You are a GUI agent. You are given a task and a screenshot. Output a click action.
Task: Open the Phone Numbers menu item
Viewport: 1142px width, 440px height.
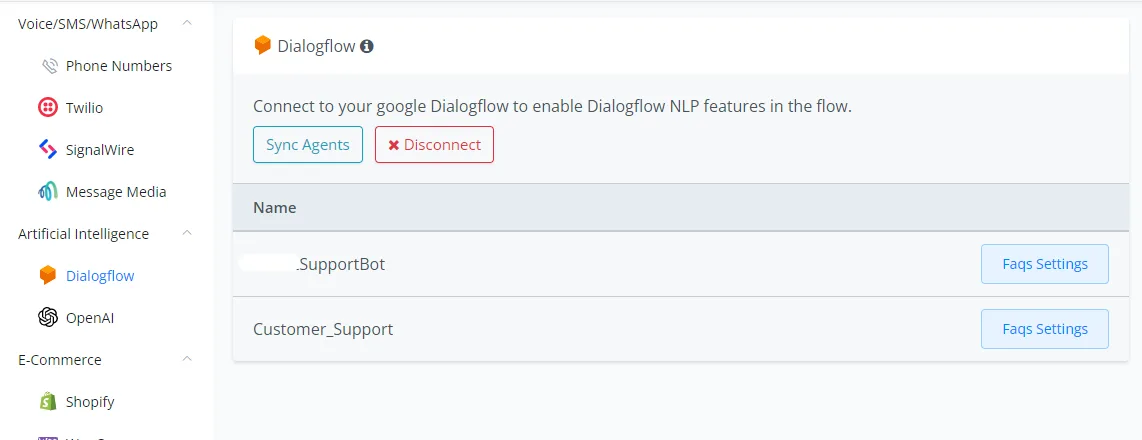(119, 66)
